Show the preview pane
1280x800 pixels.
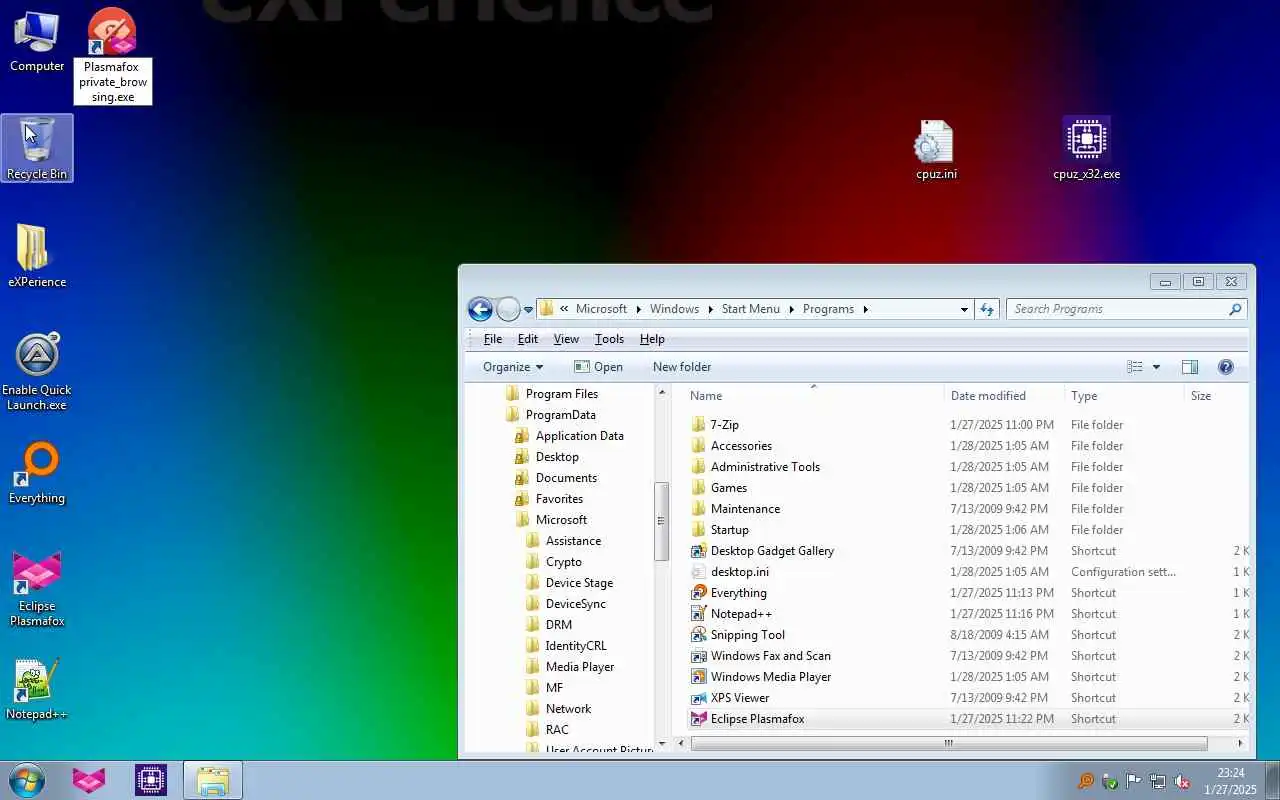tap(1190, 367)
